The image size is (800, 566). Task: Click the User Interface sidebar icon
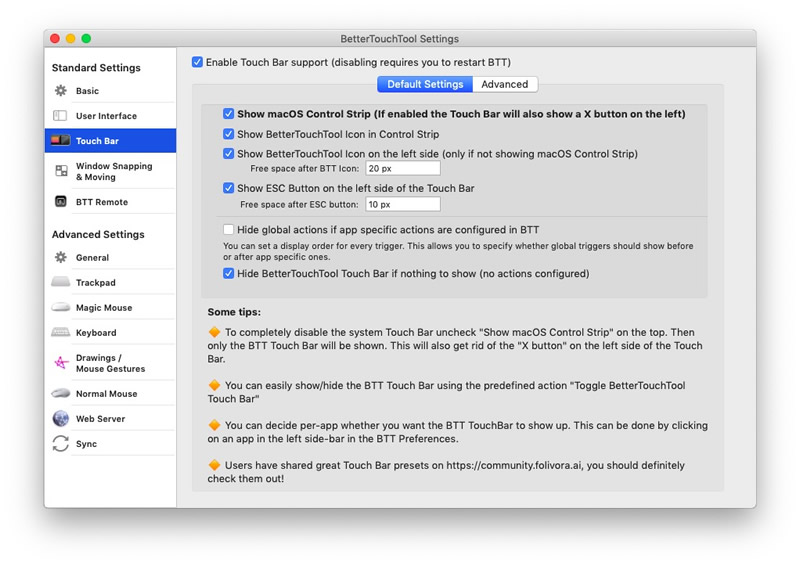pos(60,115)
